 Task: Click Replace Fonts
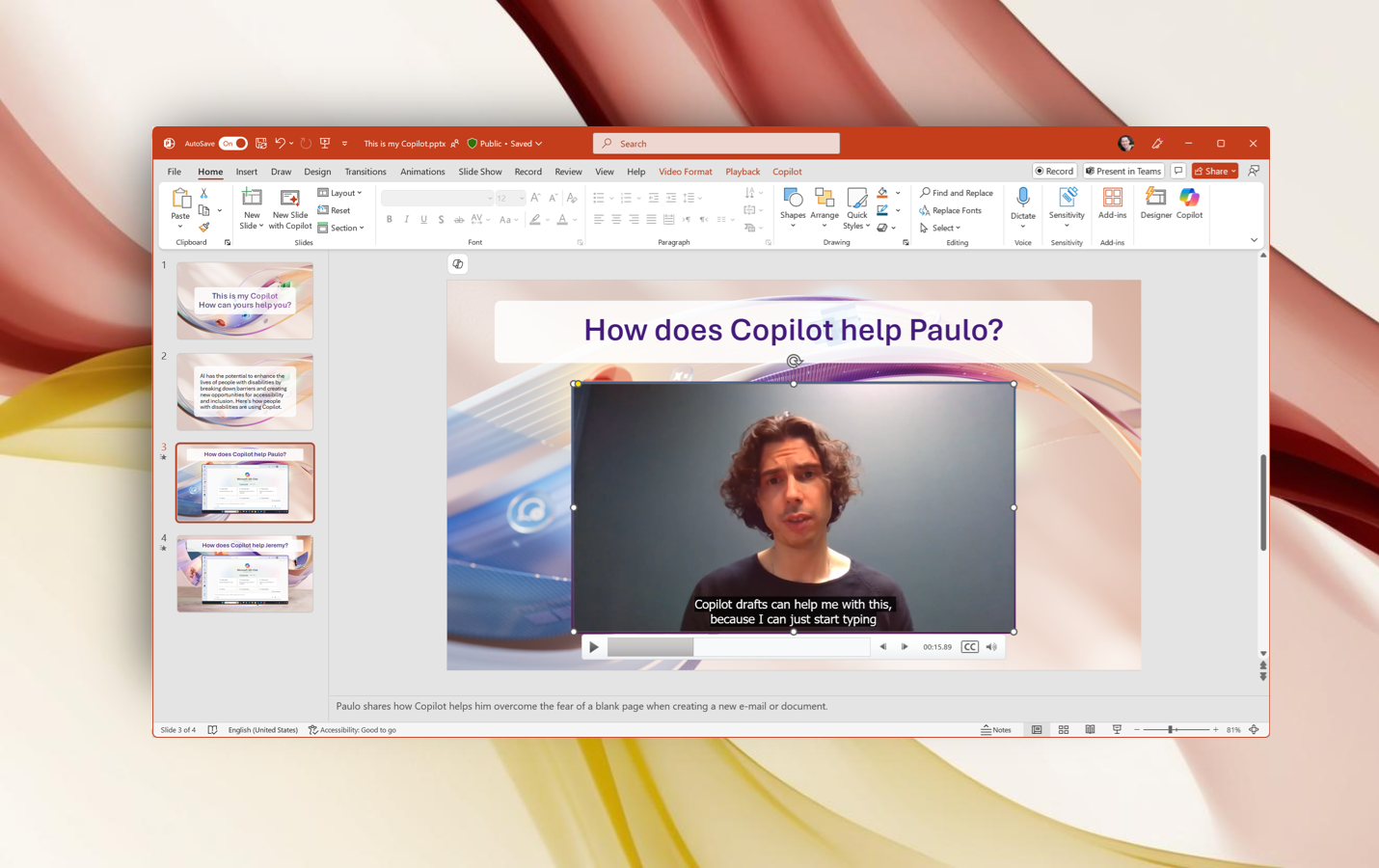click(951, 210)
